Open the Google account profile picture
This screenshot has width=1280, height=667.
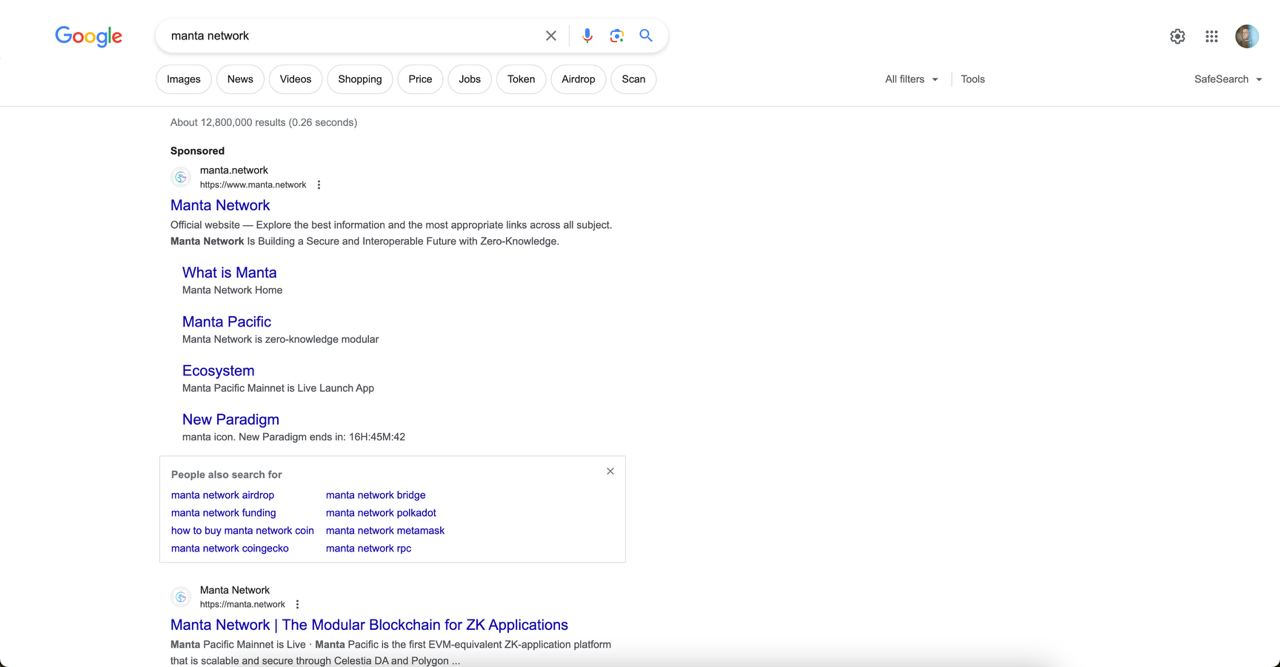coord(1247,36)
